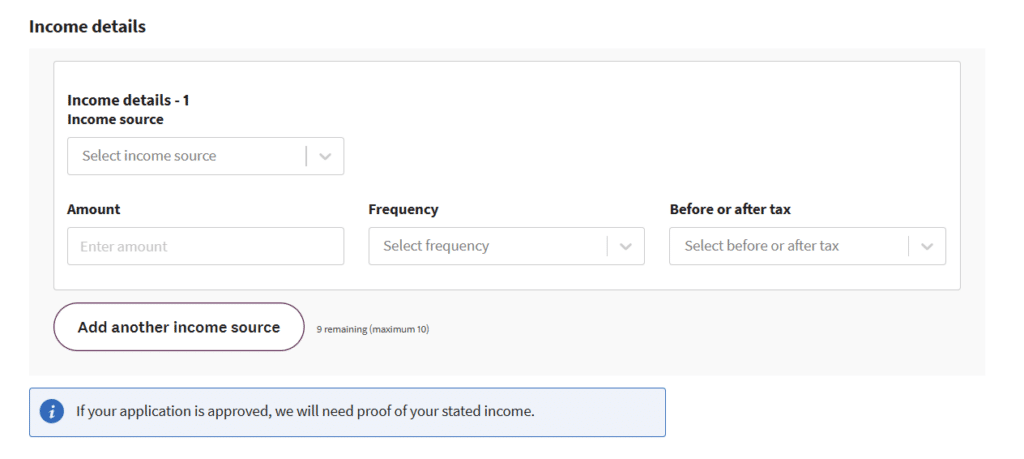Open the Select before or after tax dropdown
1024x459 pixels.
(807, 246)
